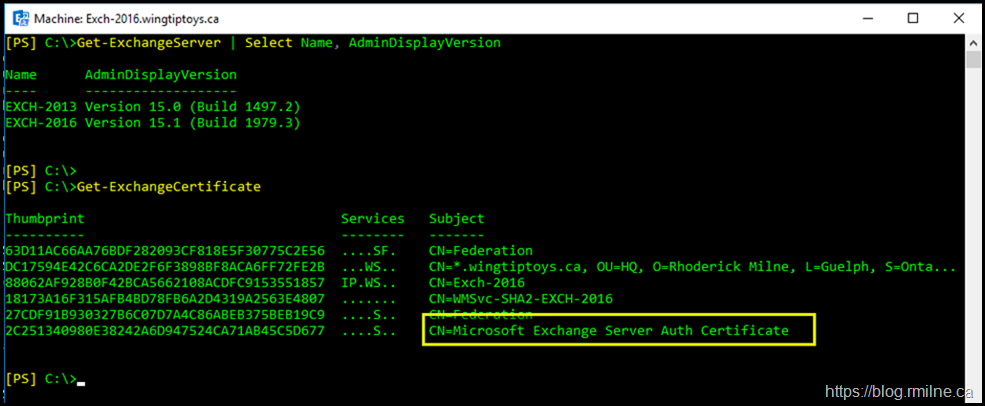Click the cursor at the last prompt
The image size is (985, 406).
pos(80,379)
